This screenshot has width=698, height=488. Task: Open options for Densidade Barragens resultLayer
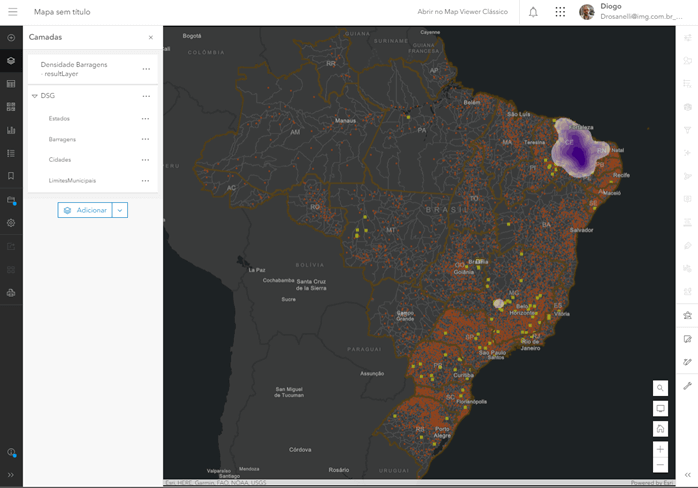click(146, 69)
